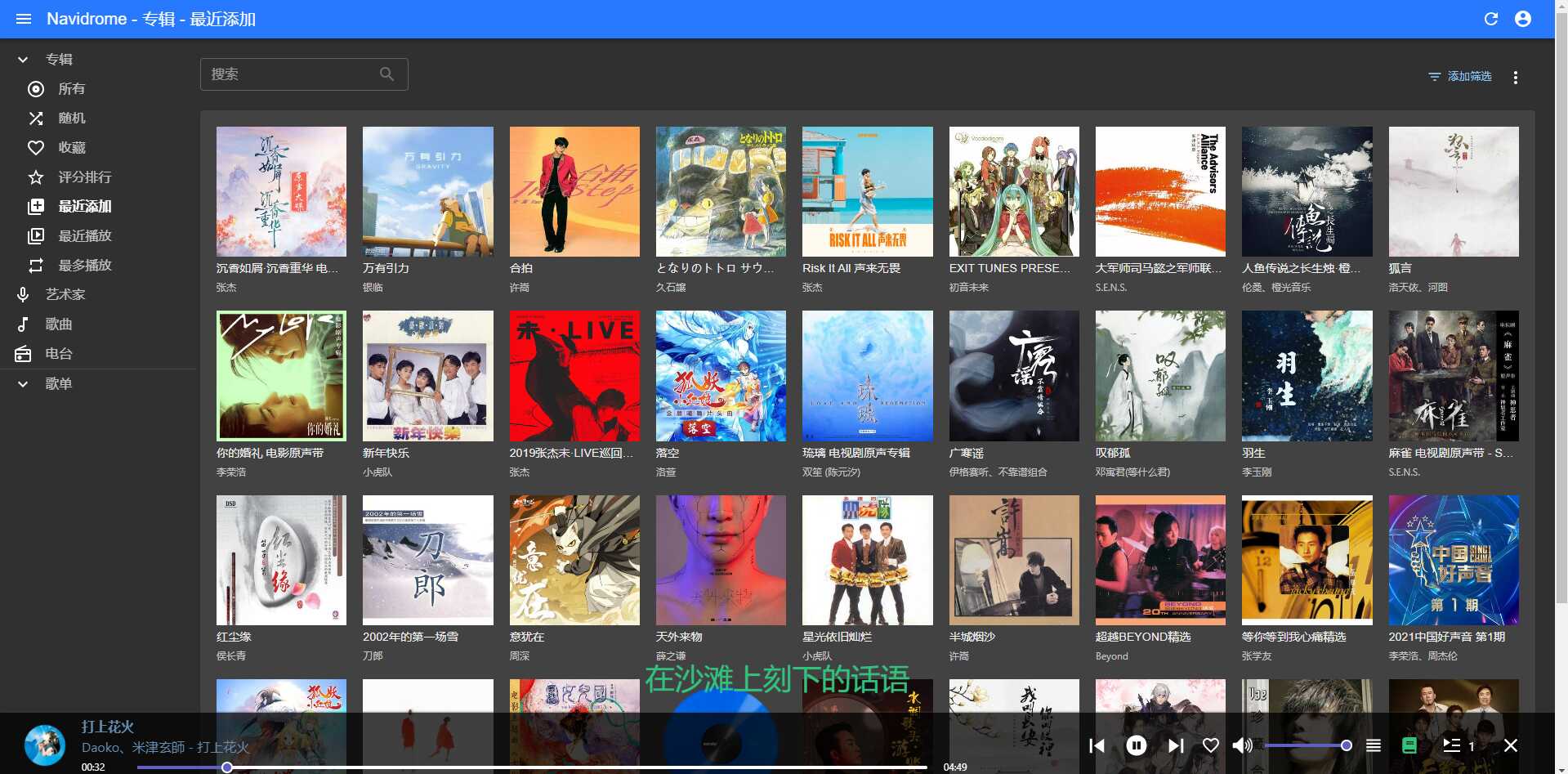The image size is (1568, 774).
Task: Click the 添加筛选 button
Action: click(1460, 76)
